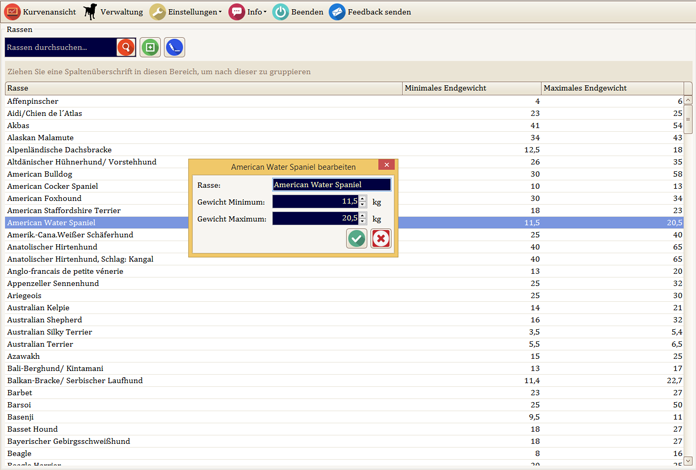Click the green add breed button
Viewport: 696px width, 470px height.
point(150,47)
